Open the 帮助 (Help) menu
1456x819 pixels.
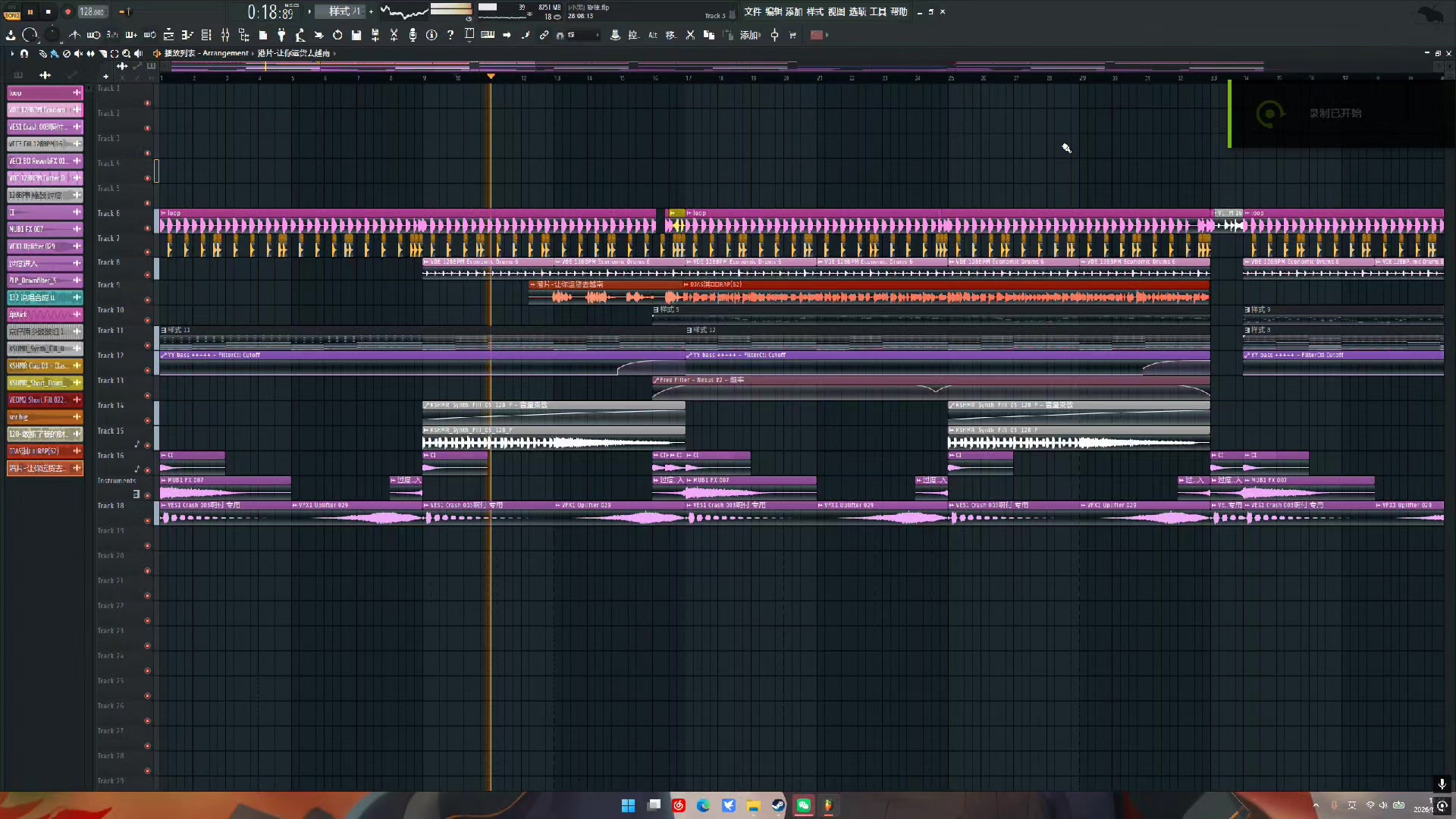point(899,12)
